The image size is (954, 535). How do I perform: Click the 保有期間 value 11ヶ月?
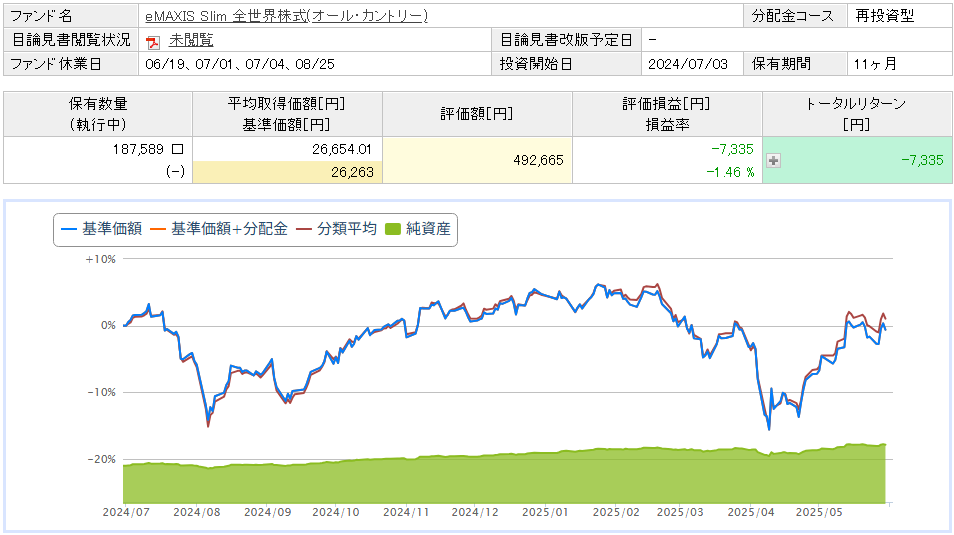point(875,64)
